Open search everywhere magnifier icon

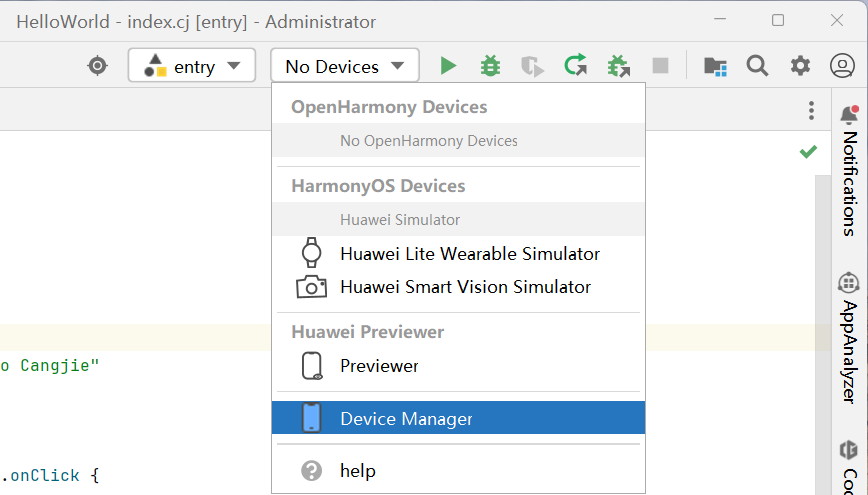(x=757, y=66)
